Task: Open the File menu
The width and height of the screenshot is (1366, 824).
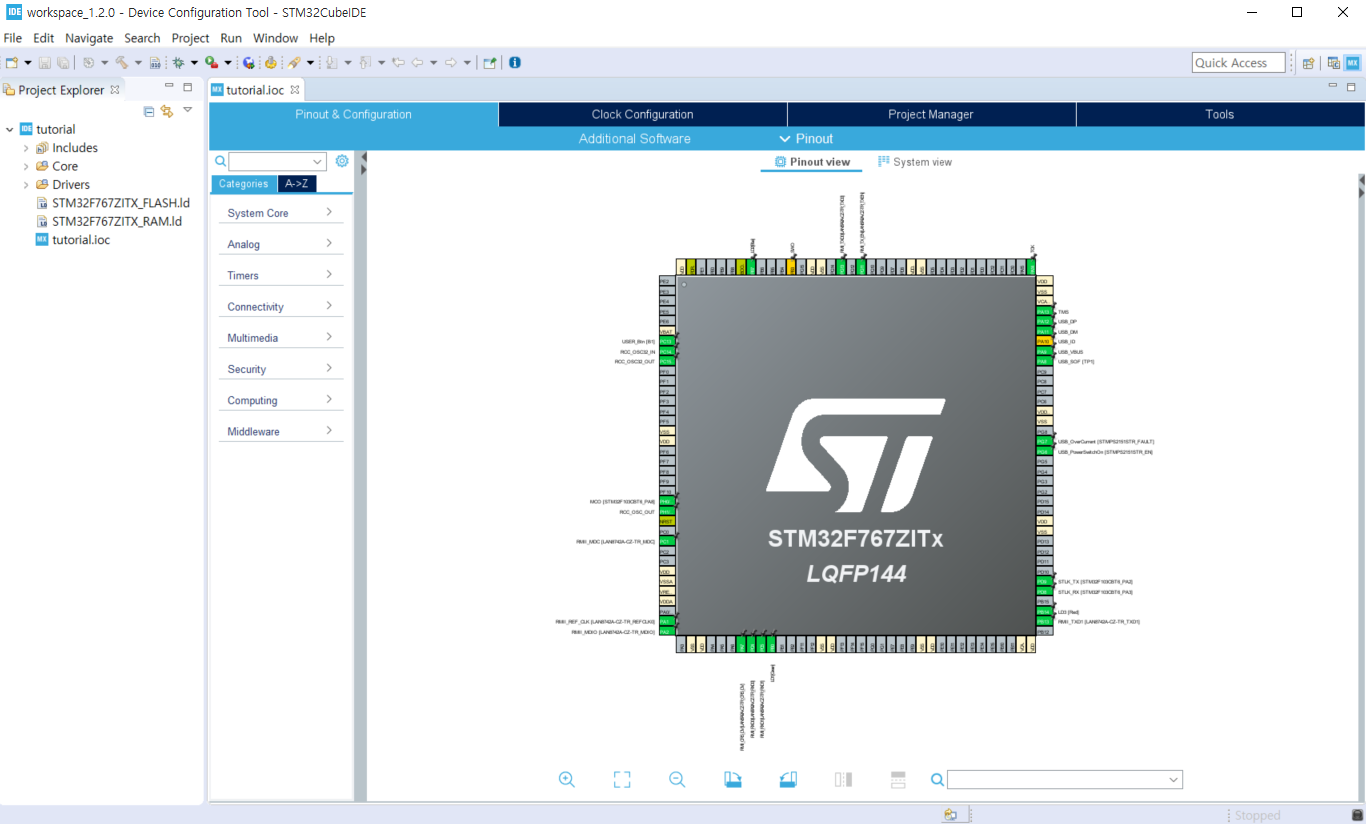Action: 13,38
